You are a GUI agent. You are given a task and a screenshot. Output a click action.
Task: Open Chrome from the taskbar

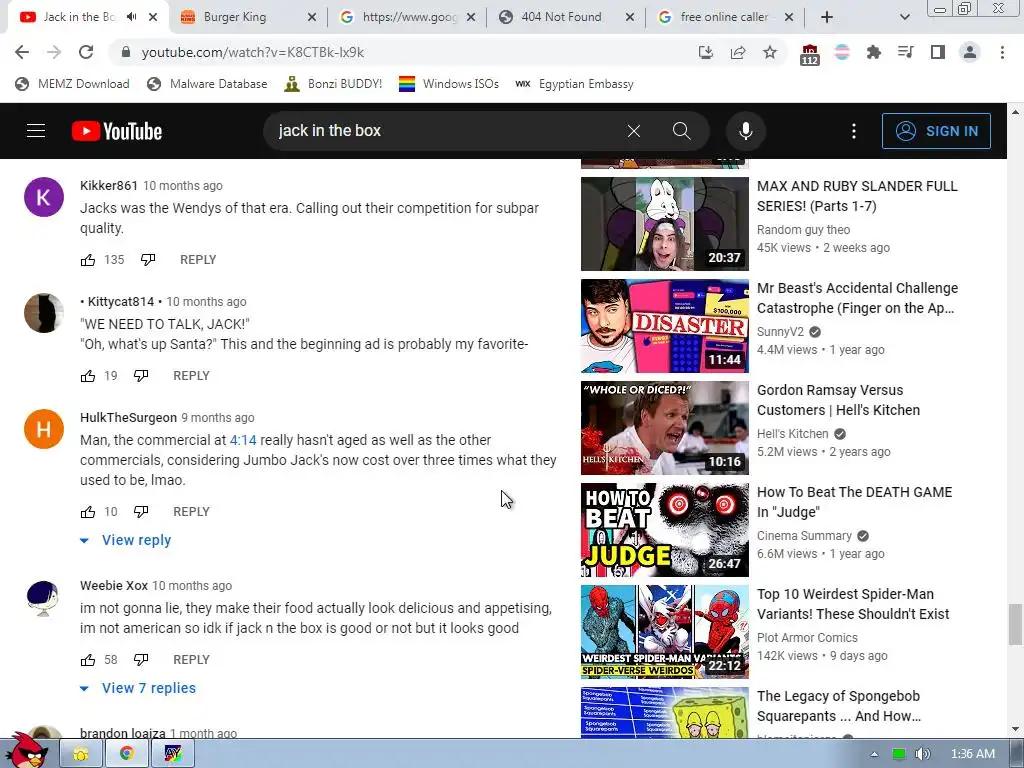127,754
